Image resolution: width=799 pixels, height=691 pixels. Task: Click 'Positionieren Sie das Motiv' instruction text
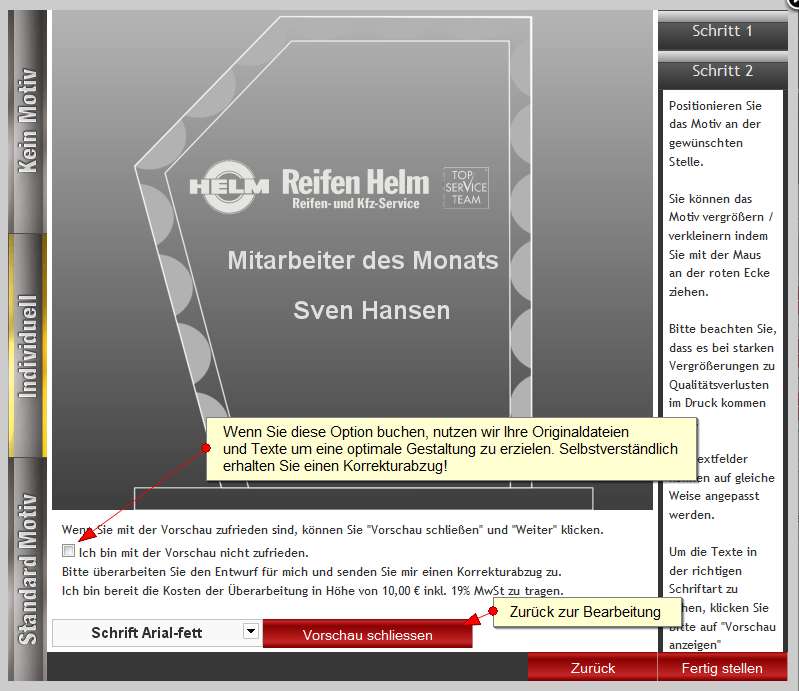point(715,134)
